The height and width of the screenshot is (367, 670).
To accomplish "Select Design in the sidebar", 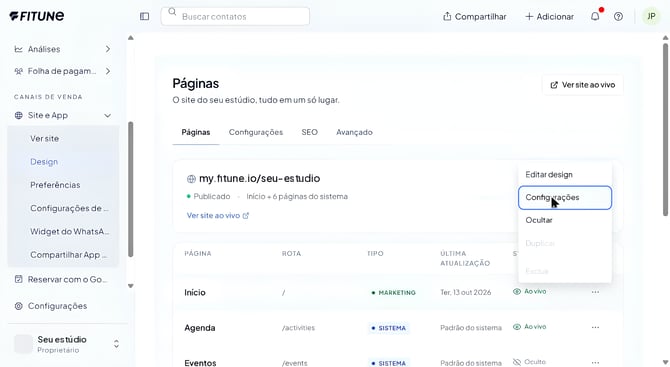I will point(44,161).
